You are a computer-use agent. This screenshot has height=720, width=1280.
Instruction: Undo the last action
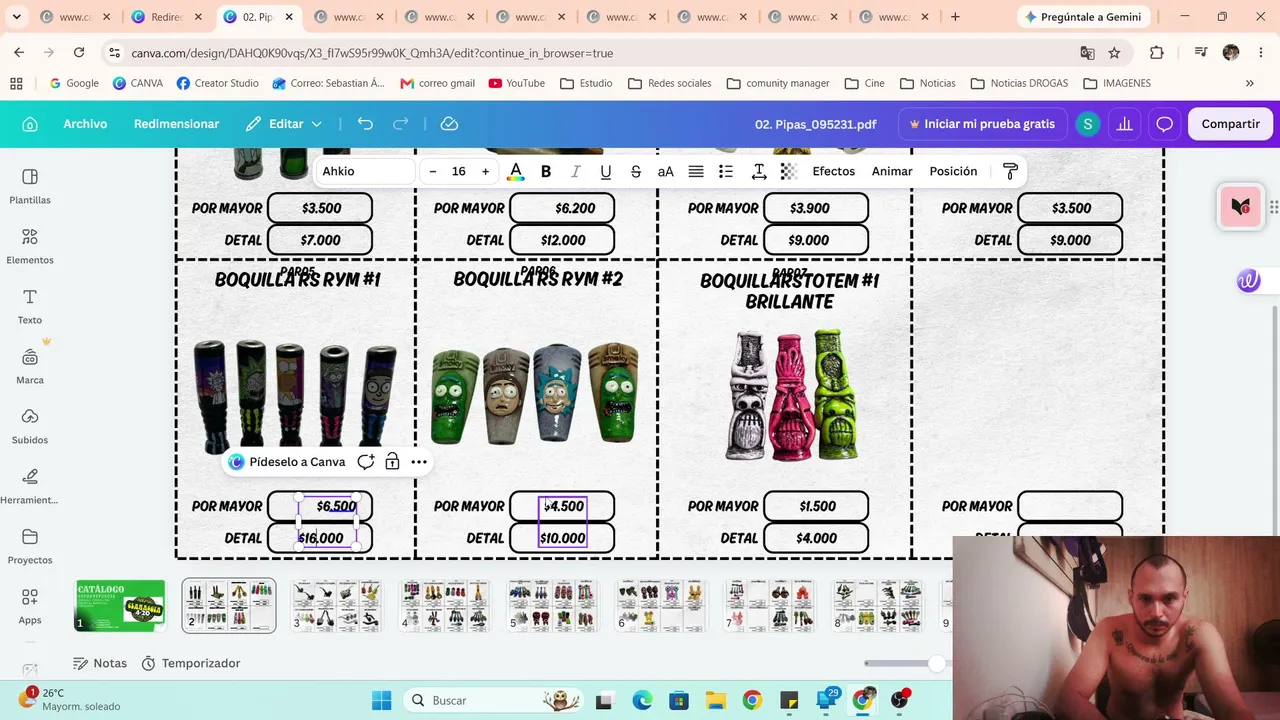click(x=365, y=124)
